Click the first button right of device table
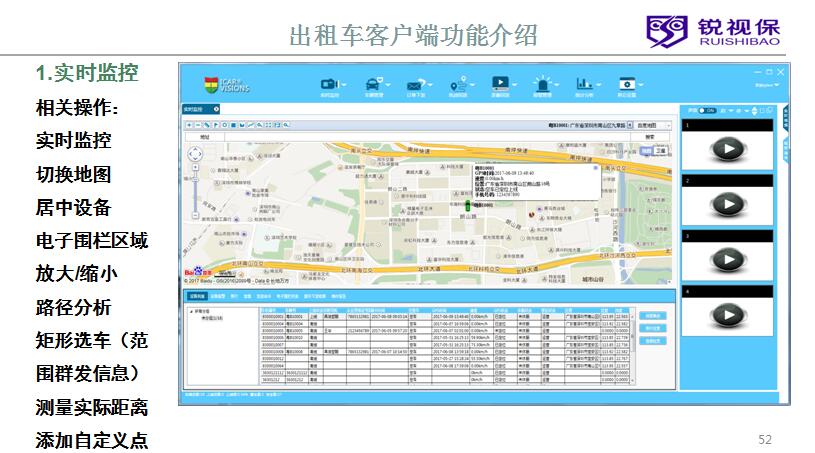Image resolution: width=815 pixels, height=453 pixels. point(652,316)
